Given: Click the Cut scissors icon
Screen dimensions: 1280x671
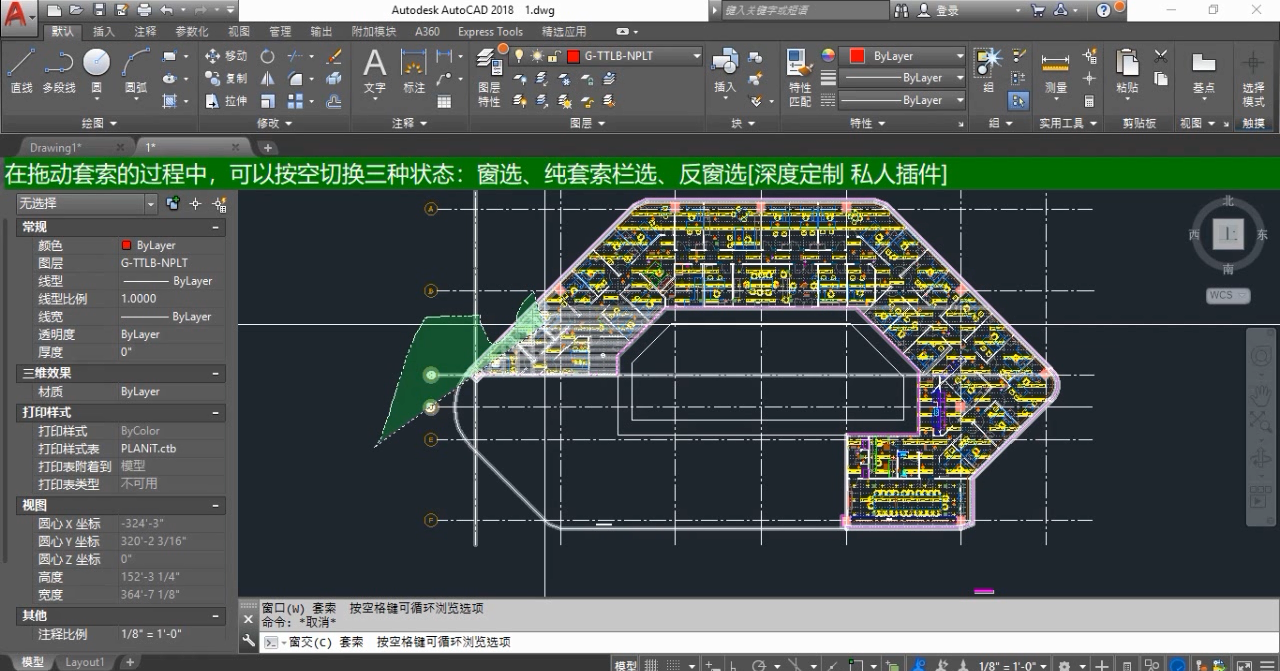Looking at the screenshot, I should tap(1161, 56).
